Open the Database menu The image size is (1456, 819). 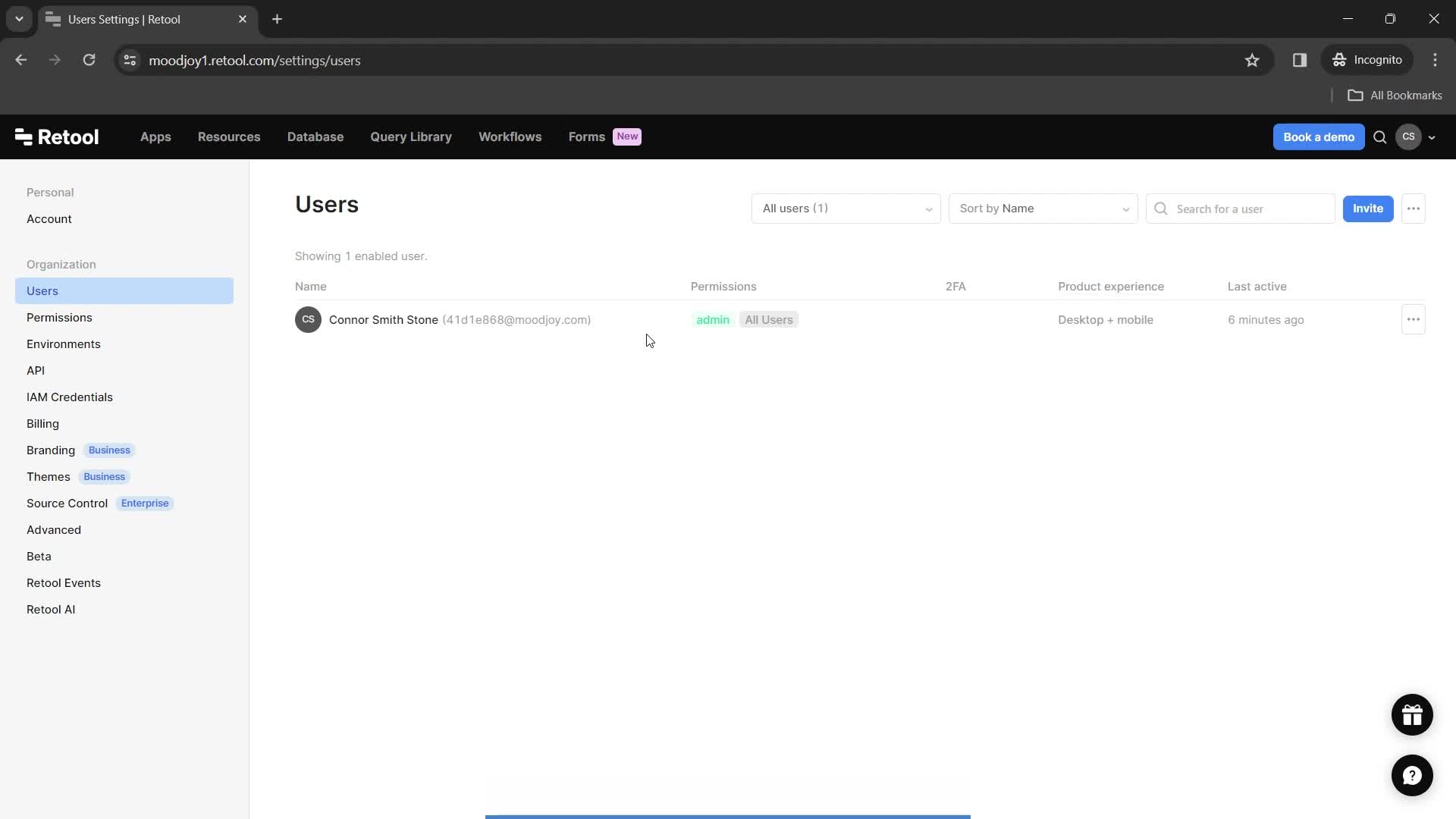tap(315, 136)
